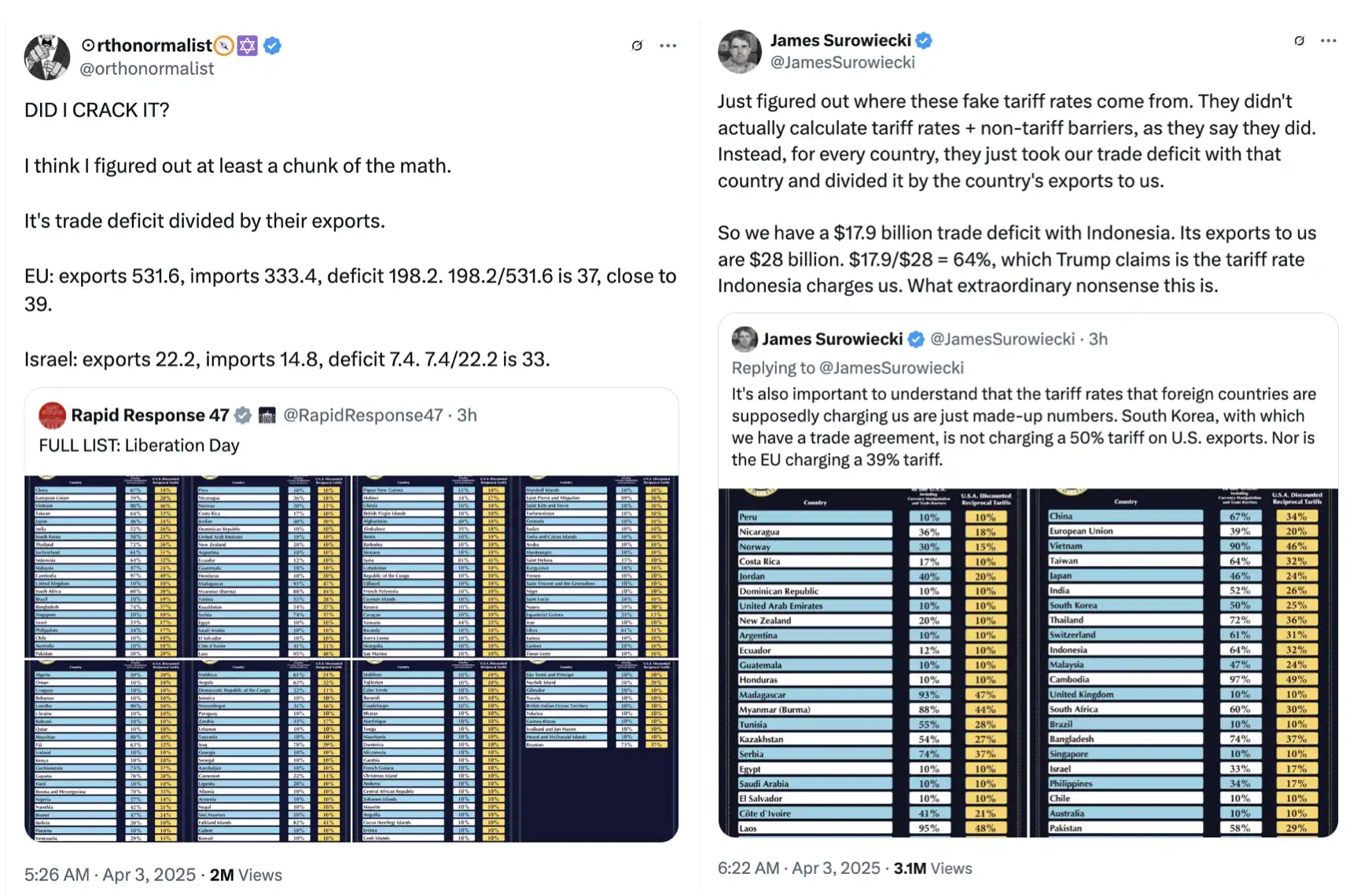Click the government building badge near Rapid Response 47
Screen dimensions: 1368x896
pyautogui.click(x=267, y=416)
